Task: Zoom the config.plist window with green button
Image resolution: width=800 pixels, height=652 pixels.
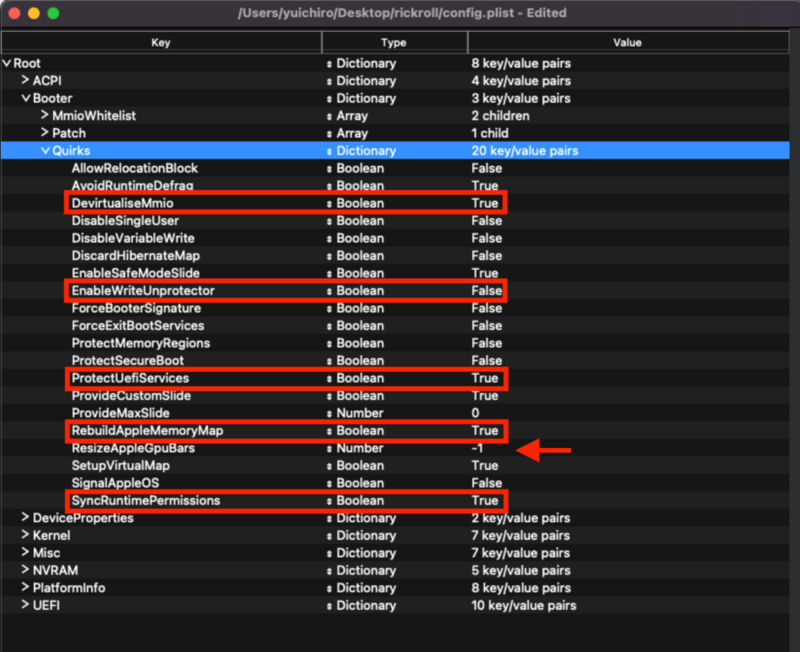Action: pos(53,13)
